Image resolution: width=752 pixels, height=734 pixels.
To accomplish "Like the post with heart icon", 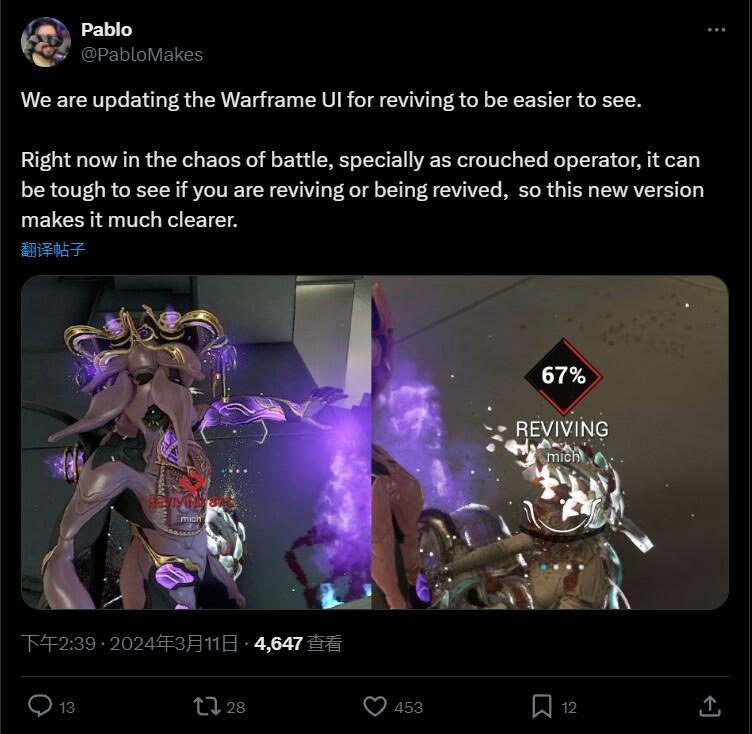I will (375, 707).
